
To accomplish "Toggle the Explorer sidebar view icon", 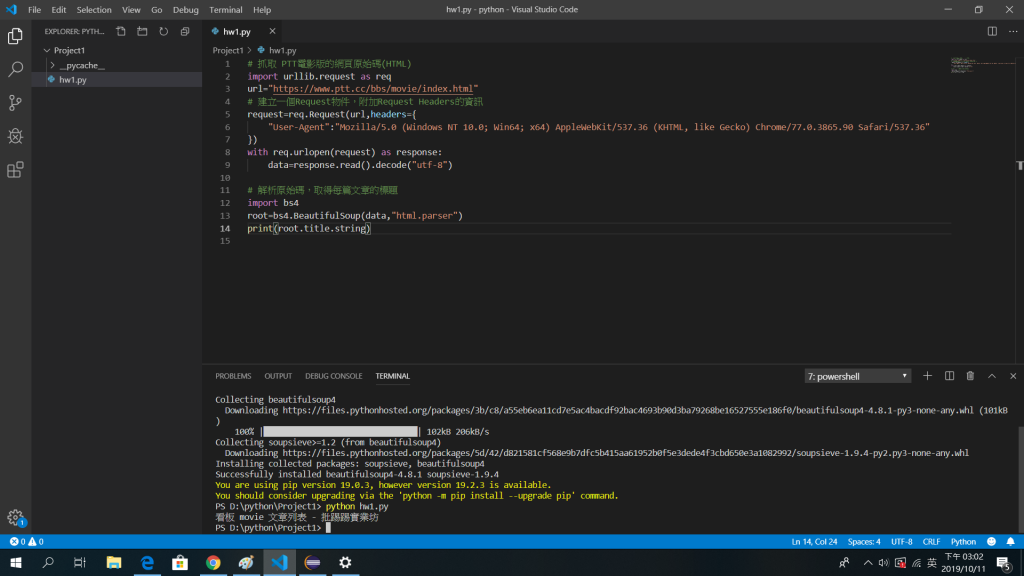I will point(15,36).
